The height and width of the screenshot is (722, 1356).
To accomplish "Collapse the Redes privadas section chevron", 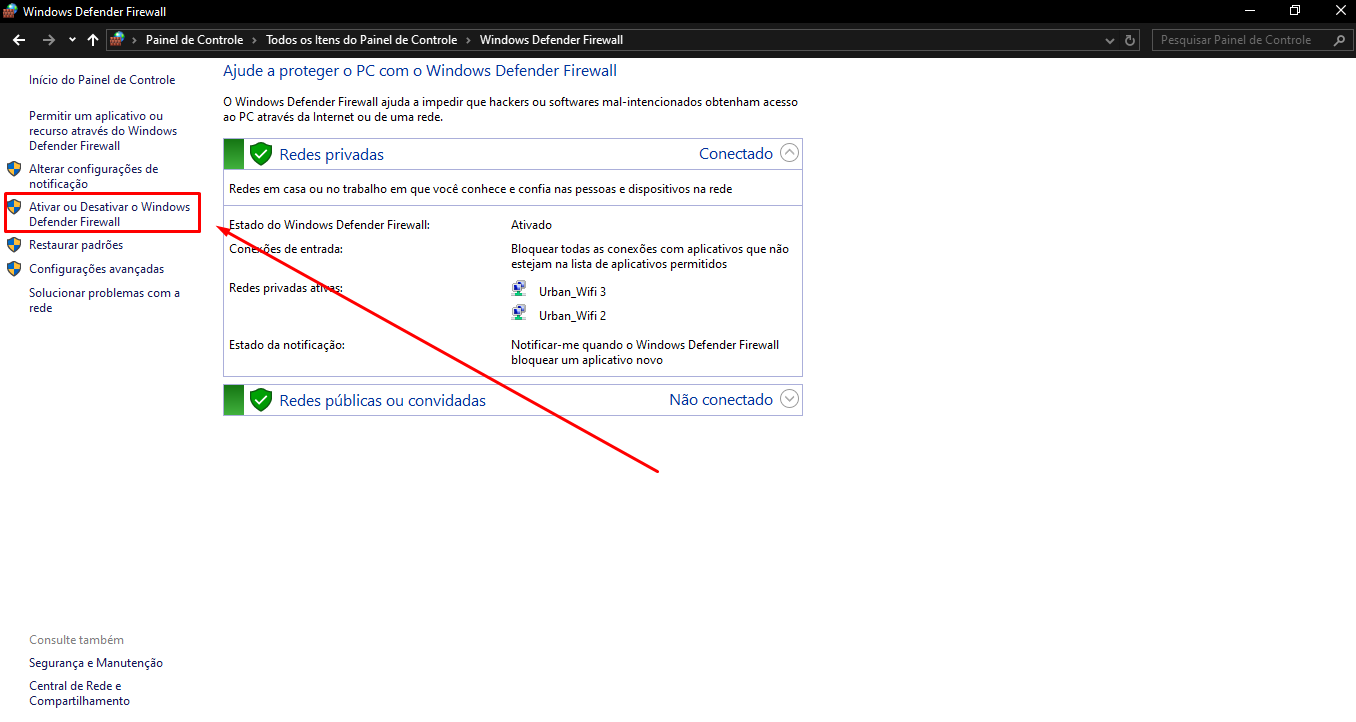I will tap(789, 153).
